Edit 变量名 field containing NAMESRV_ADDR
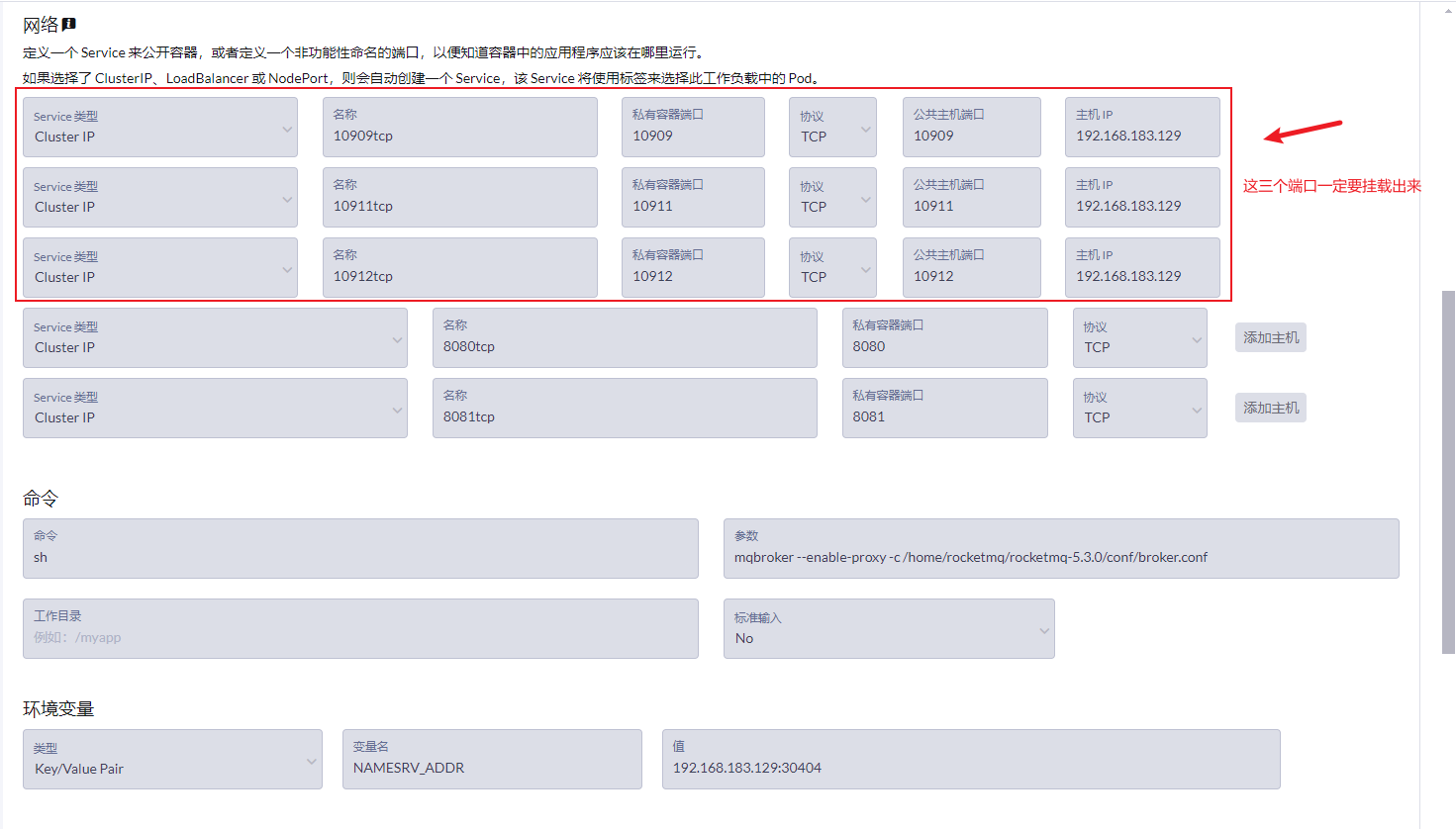 pyautogui.click(x=492, y=759)
